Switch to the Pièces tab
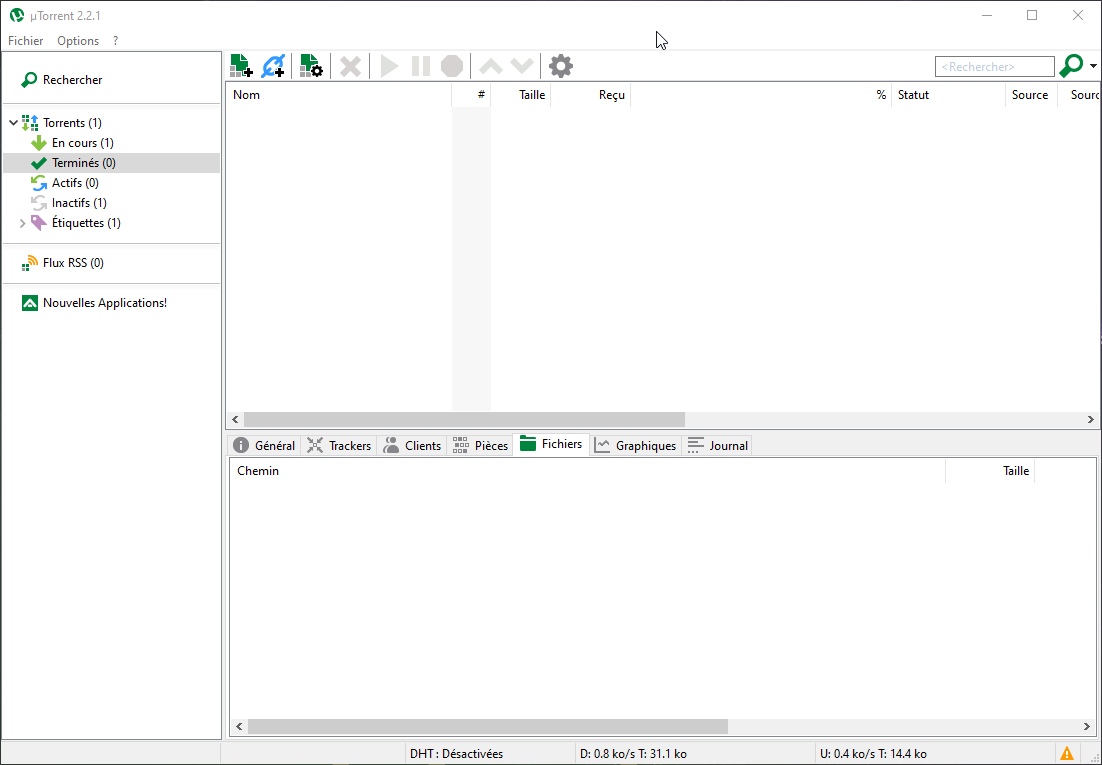The height and width of the screenshot is (765, 1102). coord(480,445)
